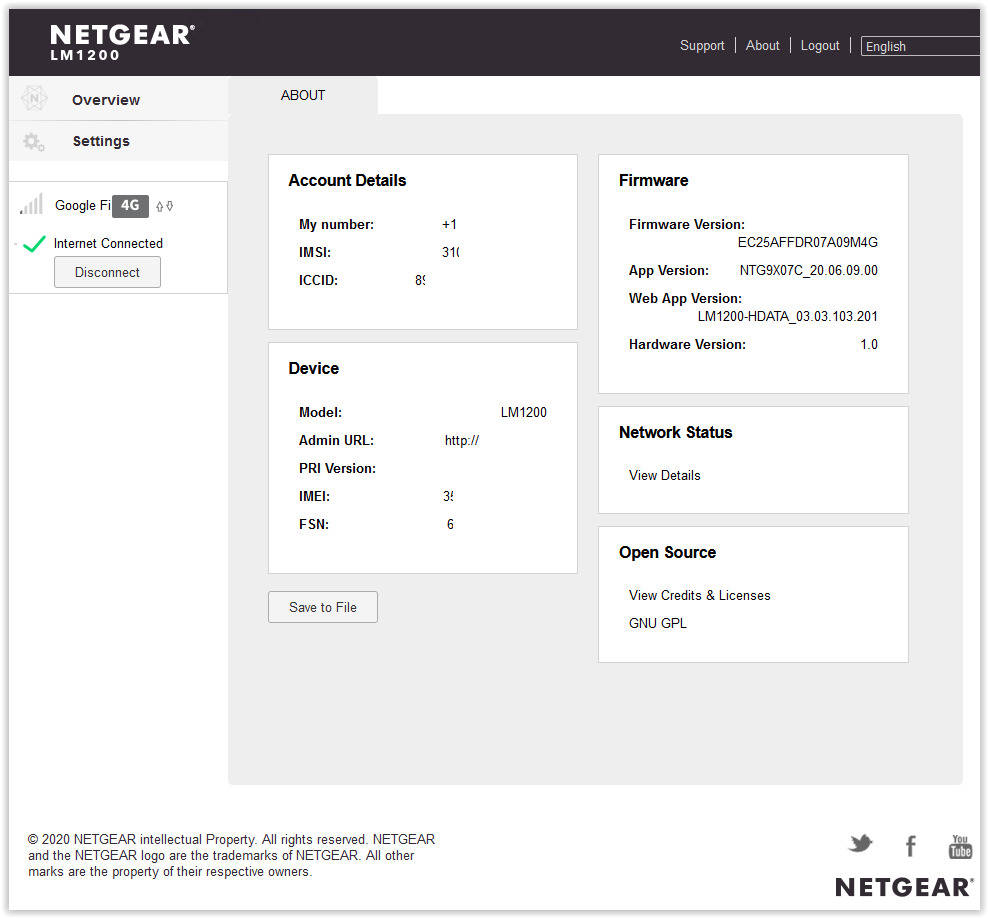
Task: Open NETGEAR YouTube channel icon
Action: click(x=960, y=847)
